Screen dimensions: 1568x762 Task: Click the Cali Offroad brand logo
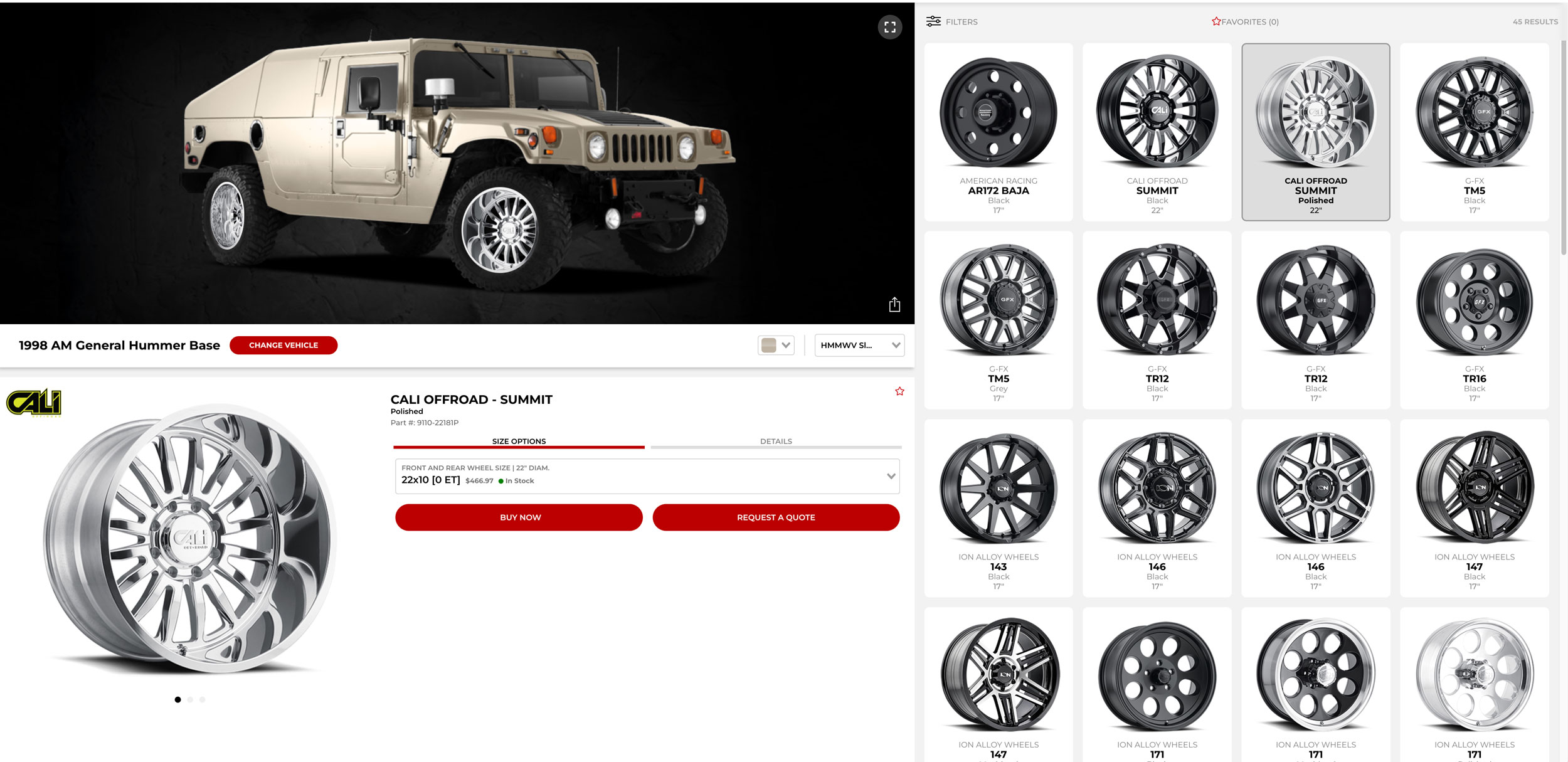34,403
